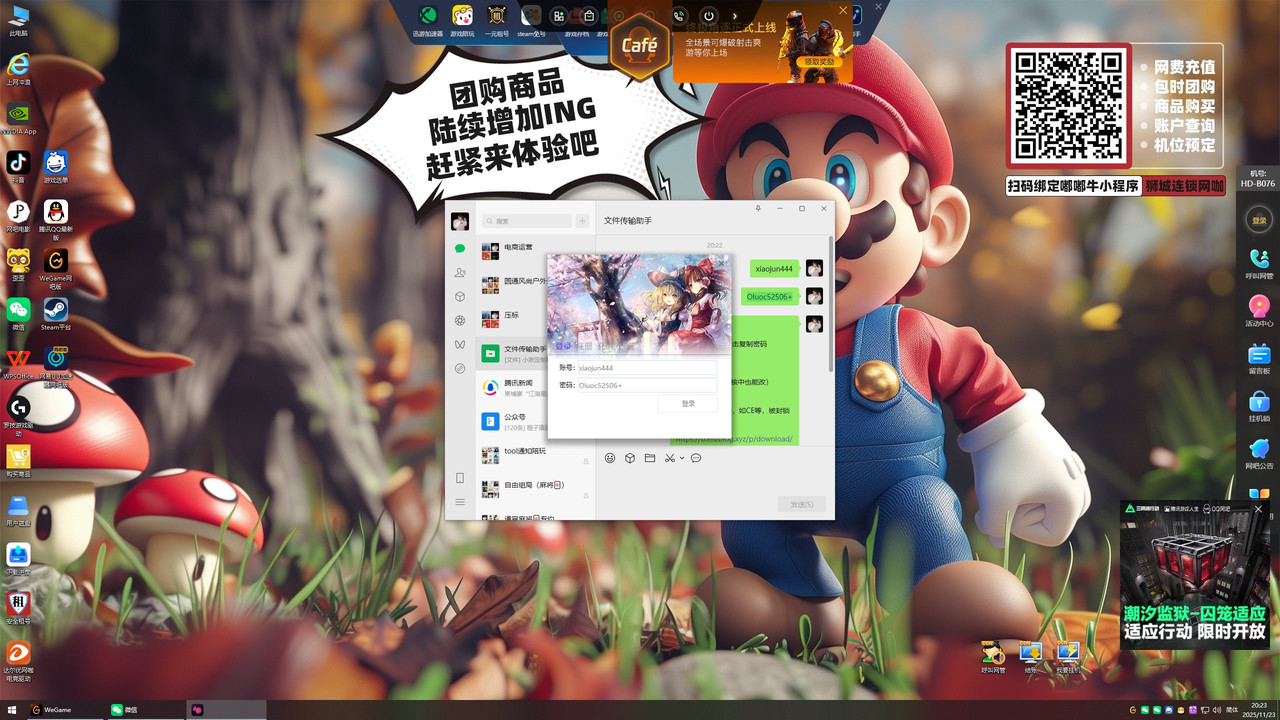Open WeChat contacts icon in sidebar

(x=460, y=272)
